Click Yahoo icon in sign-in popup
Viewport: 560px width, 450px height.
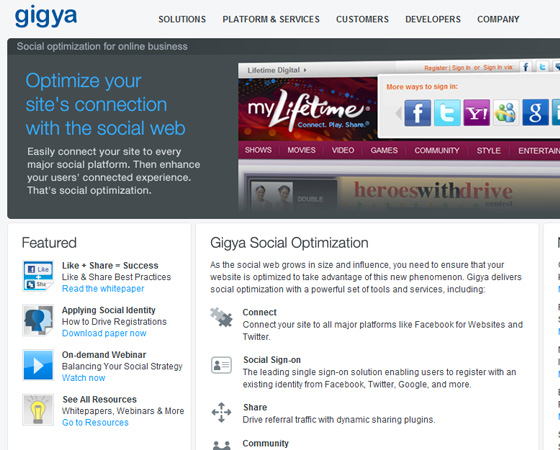[476, 113]
